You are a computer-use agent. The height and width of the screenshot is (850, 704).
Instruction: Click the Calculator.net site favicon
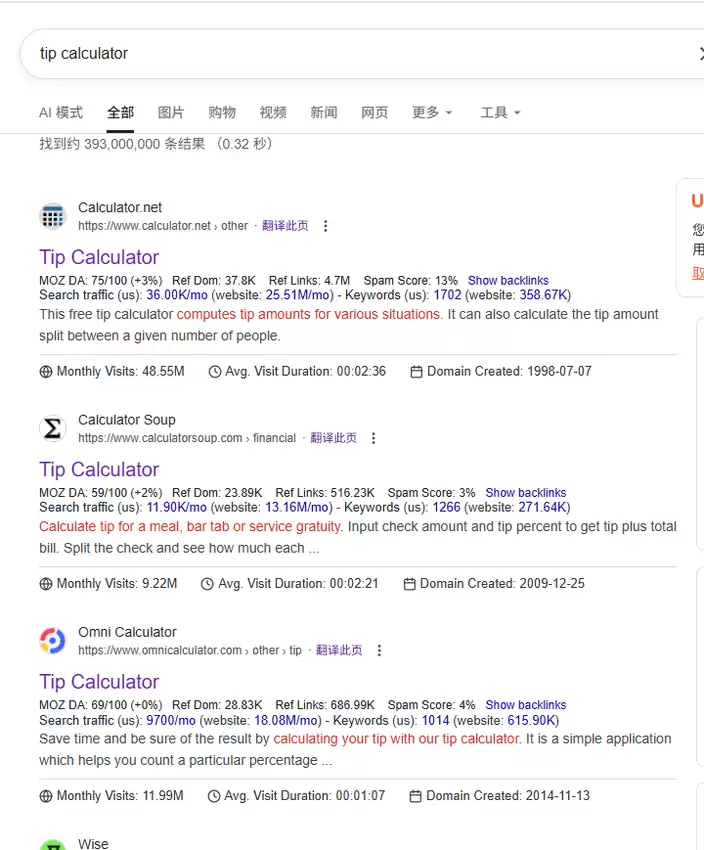53,216
